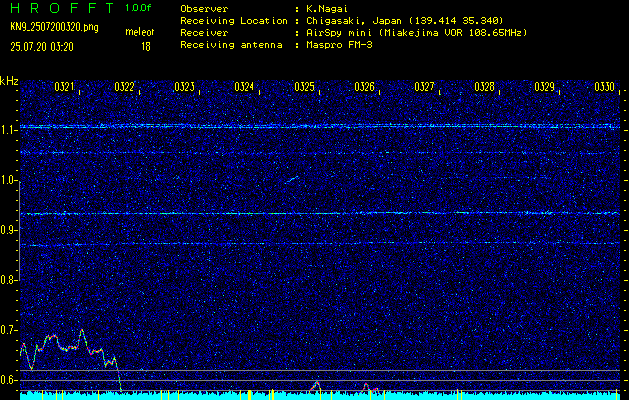Click the short meteor echo streak near 1.0 kHz
Image resolution: width=629 pixels, height=400 pixels.
(x=292, y=179)
